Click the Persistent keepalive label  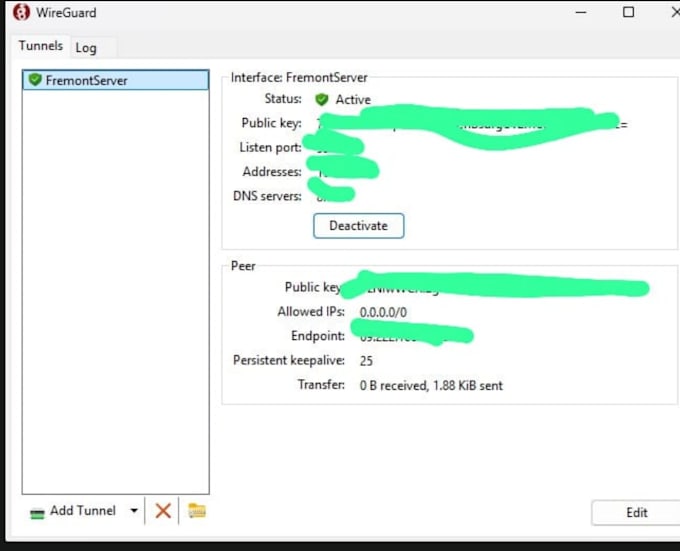click(289, 360)
